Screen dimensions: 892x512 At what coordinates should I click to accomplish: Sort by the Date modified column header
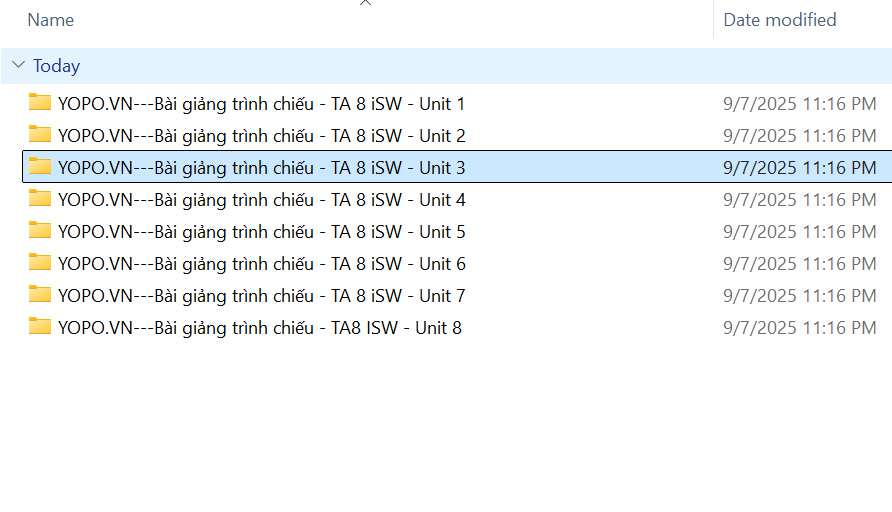click(x=780, y=20)
